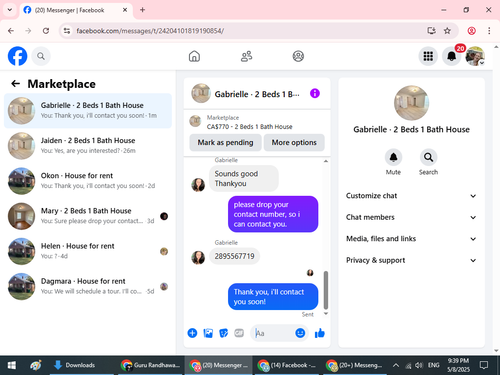Viewport: 500px width, 375px height.
Task: Open the Windows Start button
Action: click(x=12, y=365)
